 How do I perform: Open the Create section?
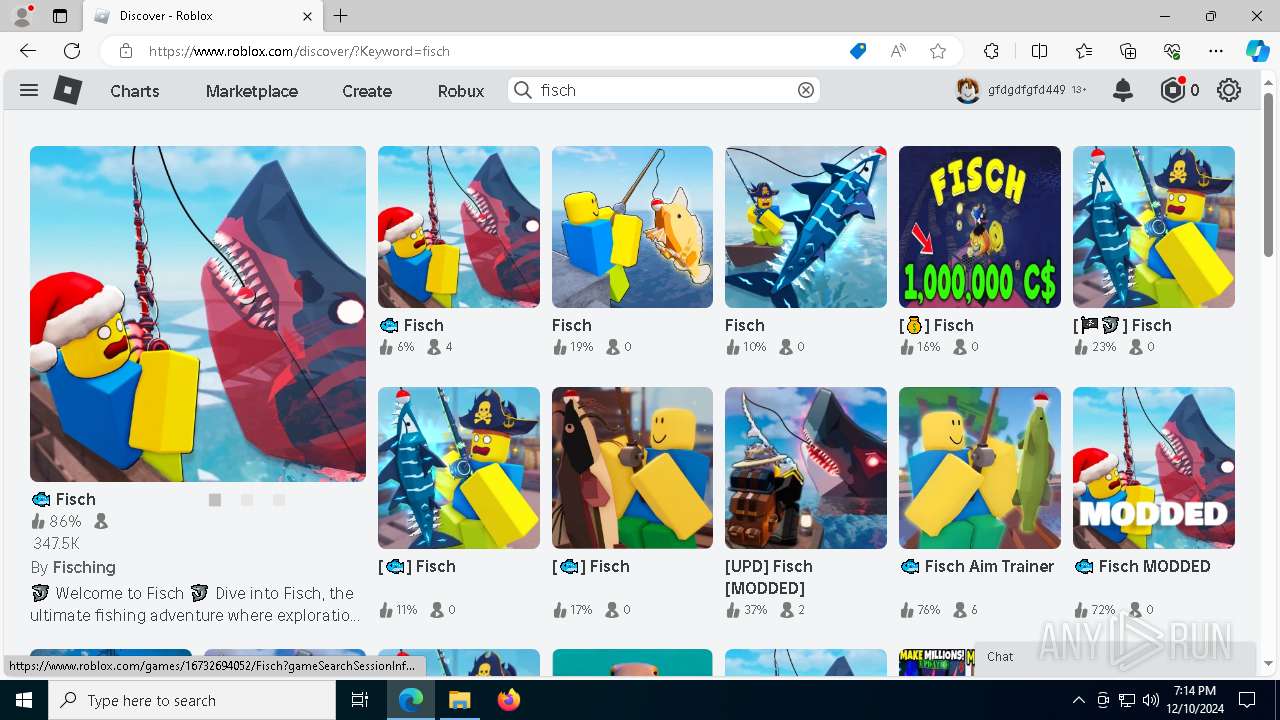coord(367,91)
